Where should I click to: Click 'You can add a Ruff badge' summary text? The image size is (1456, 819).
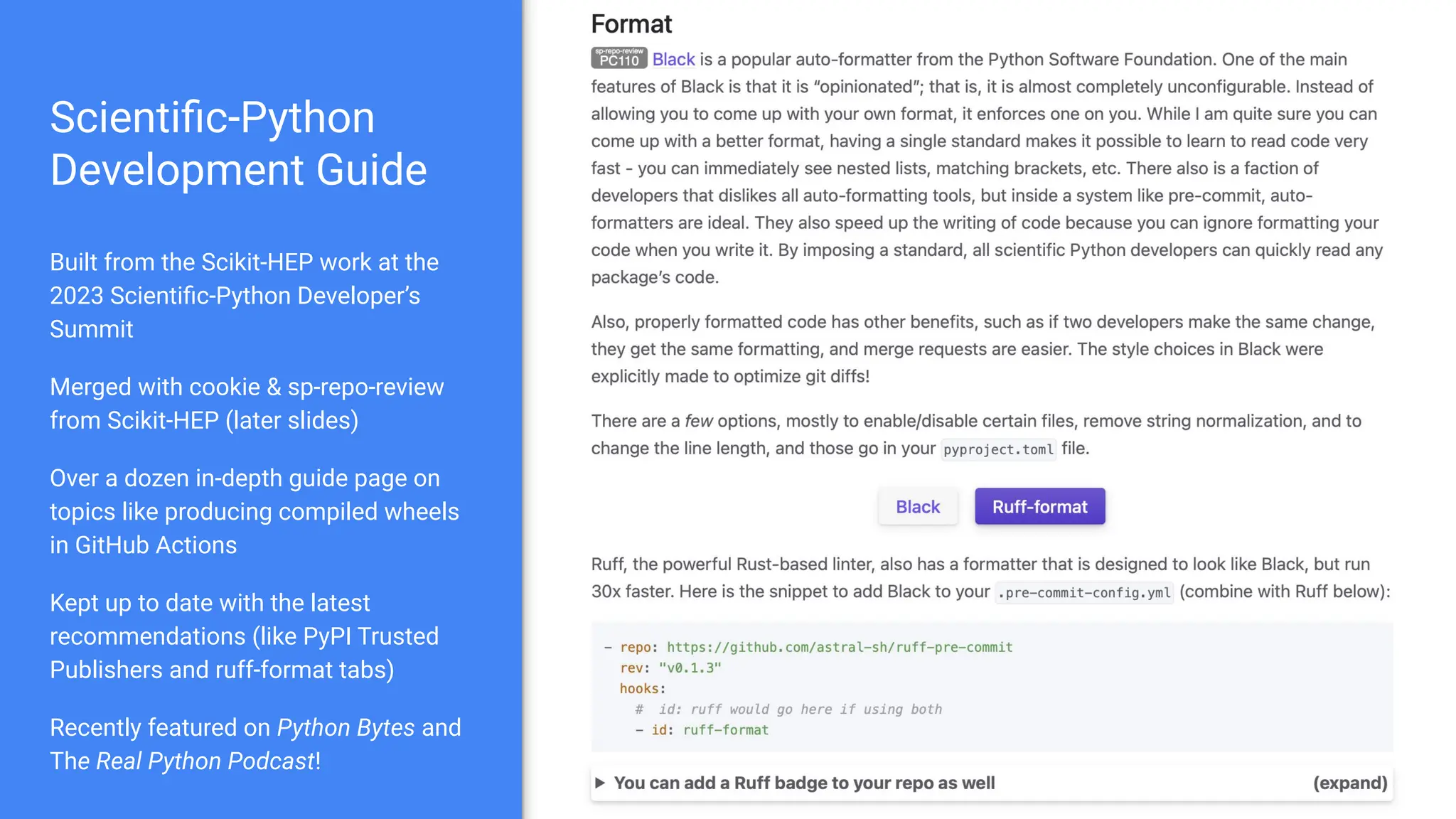click(x=804, y=783)
